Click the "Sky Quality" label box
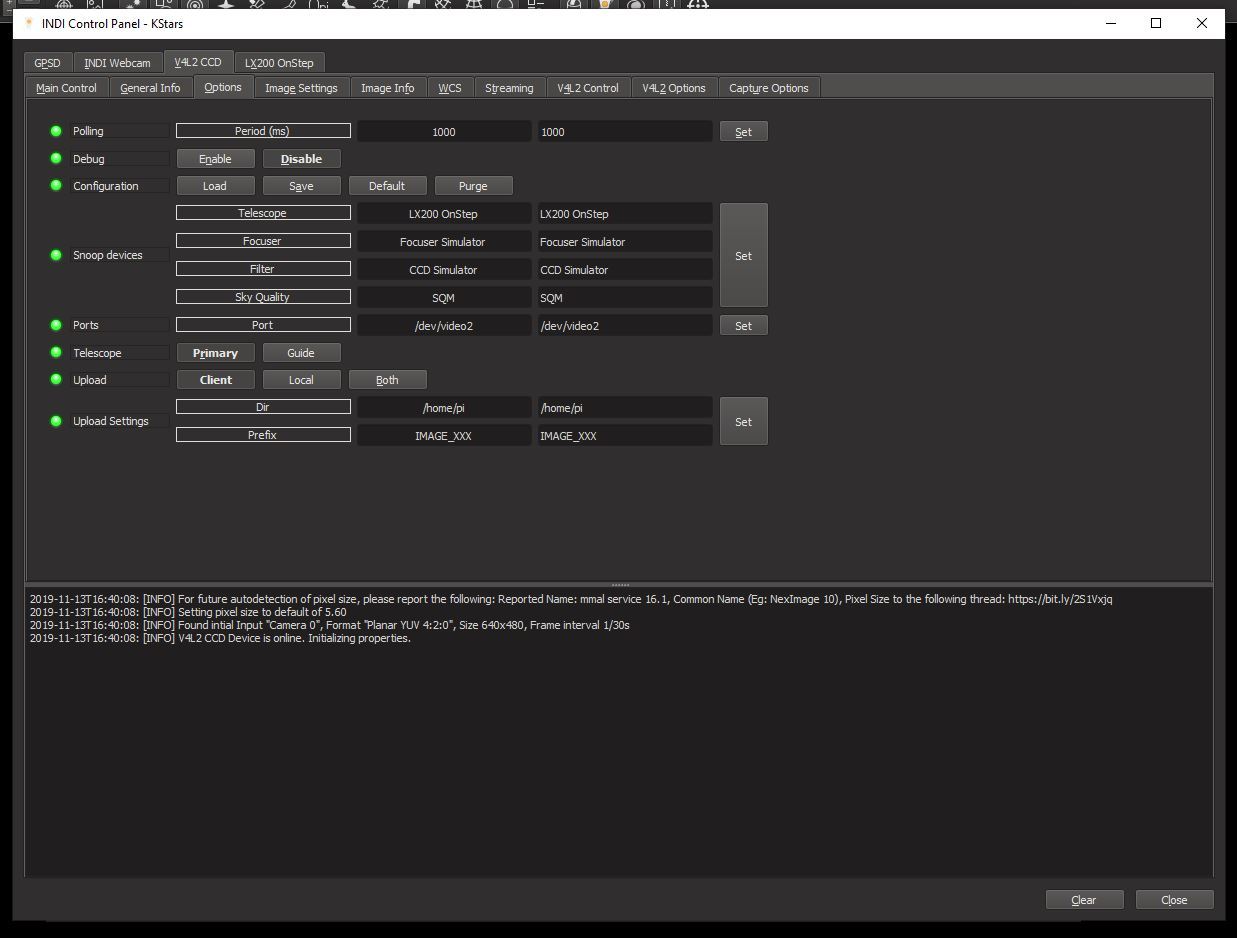Image resolution: width=1237 pixels, height=938 pixels. (263, 297)
